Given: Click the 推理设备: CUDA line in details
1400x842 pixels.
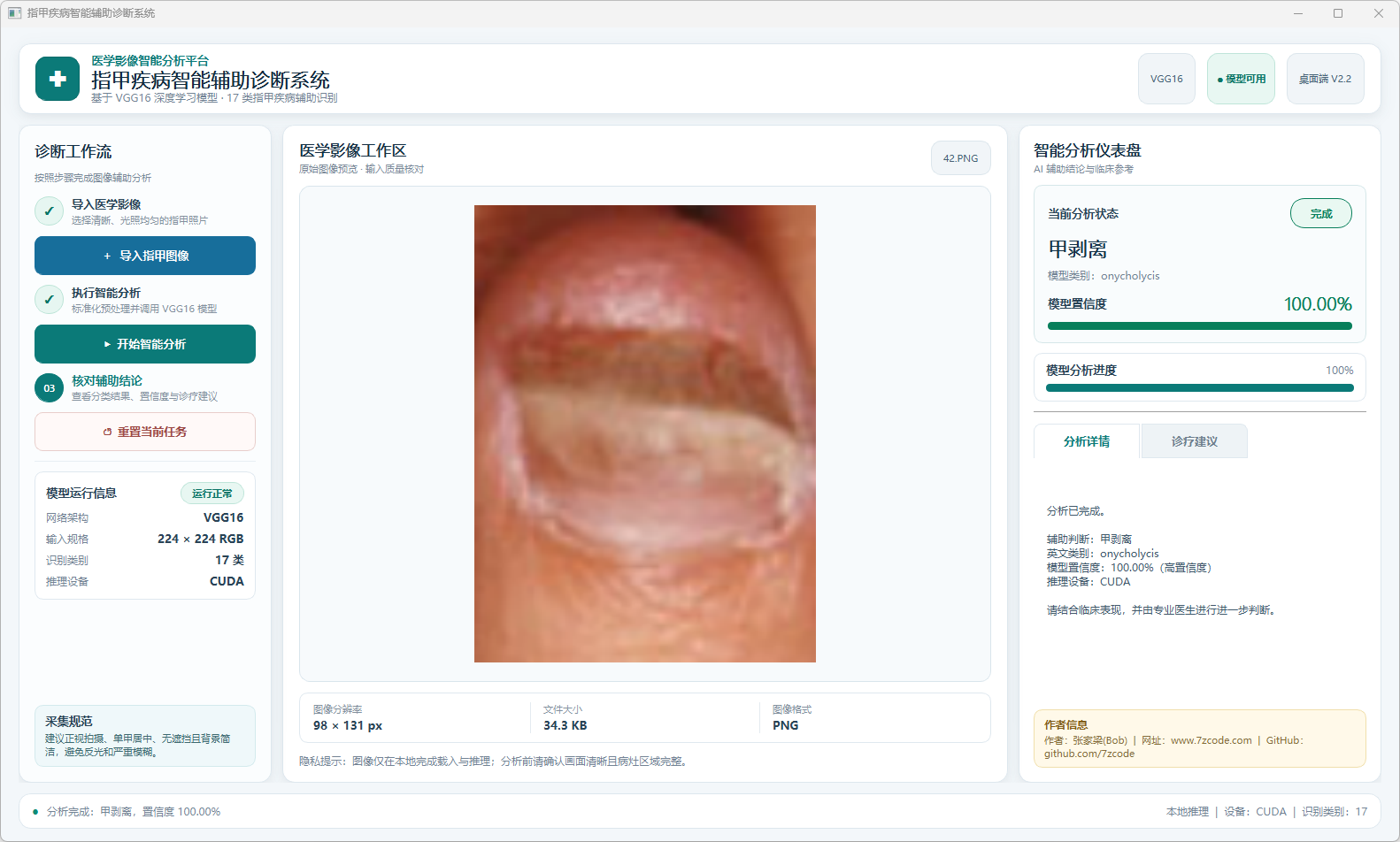Looking at the screenshot, I should click(x=1088, y=581).
